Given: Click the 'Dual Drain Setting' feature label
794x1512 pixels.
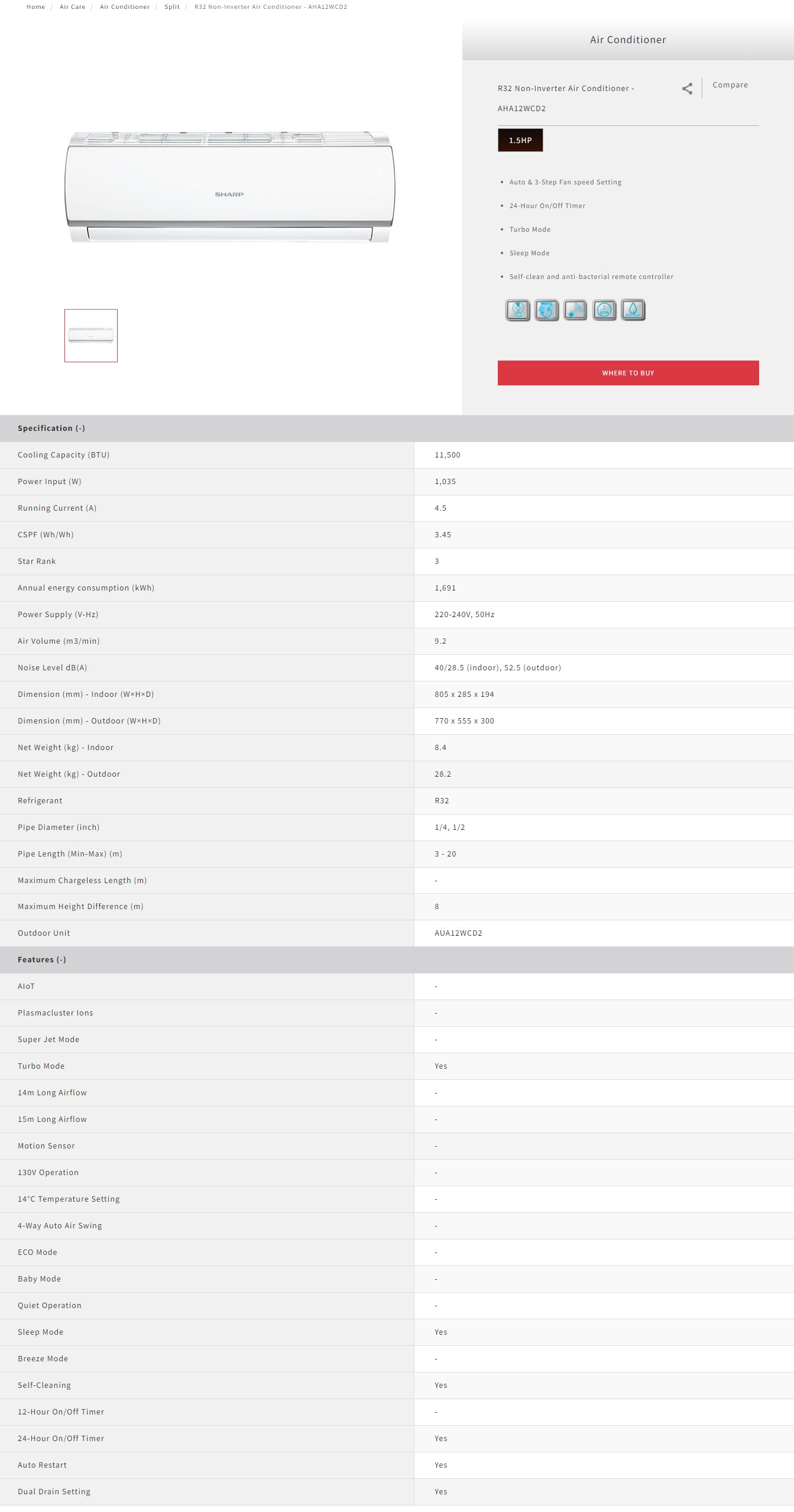Looking at the screenshot, I should (54, 1492).
